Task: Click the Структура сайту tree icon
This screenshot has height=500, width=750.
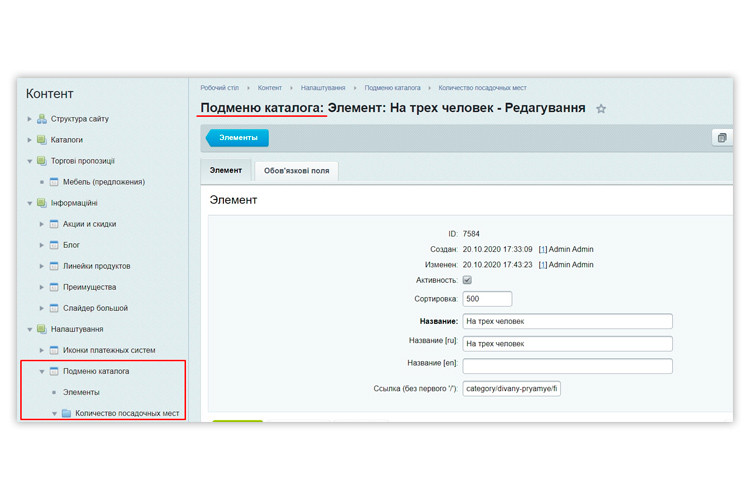Action: [x=42, y=119]
